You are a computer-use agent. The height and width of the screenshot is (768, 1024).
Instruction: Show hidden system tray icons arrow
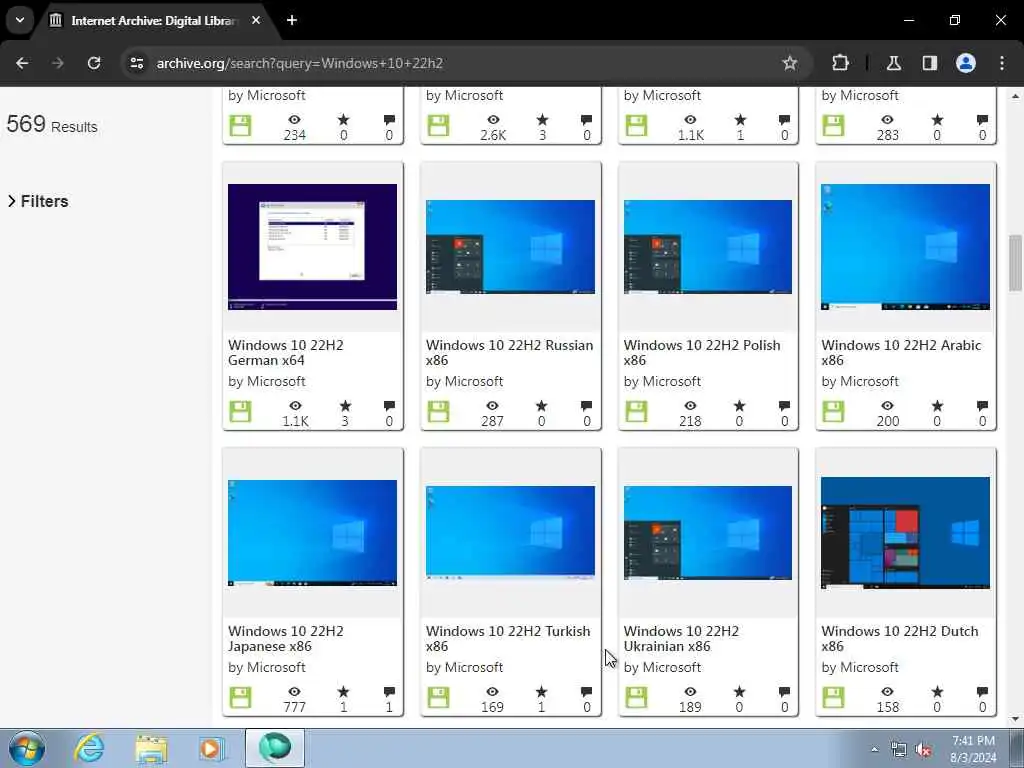[x=874, y=749]
